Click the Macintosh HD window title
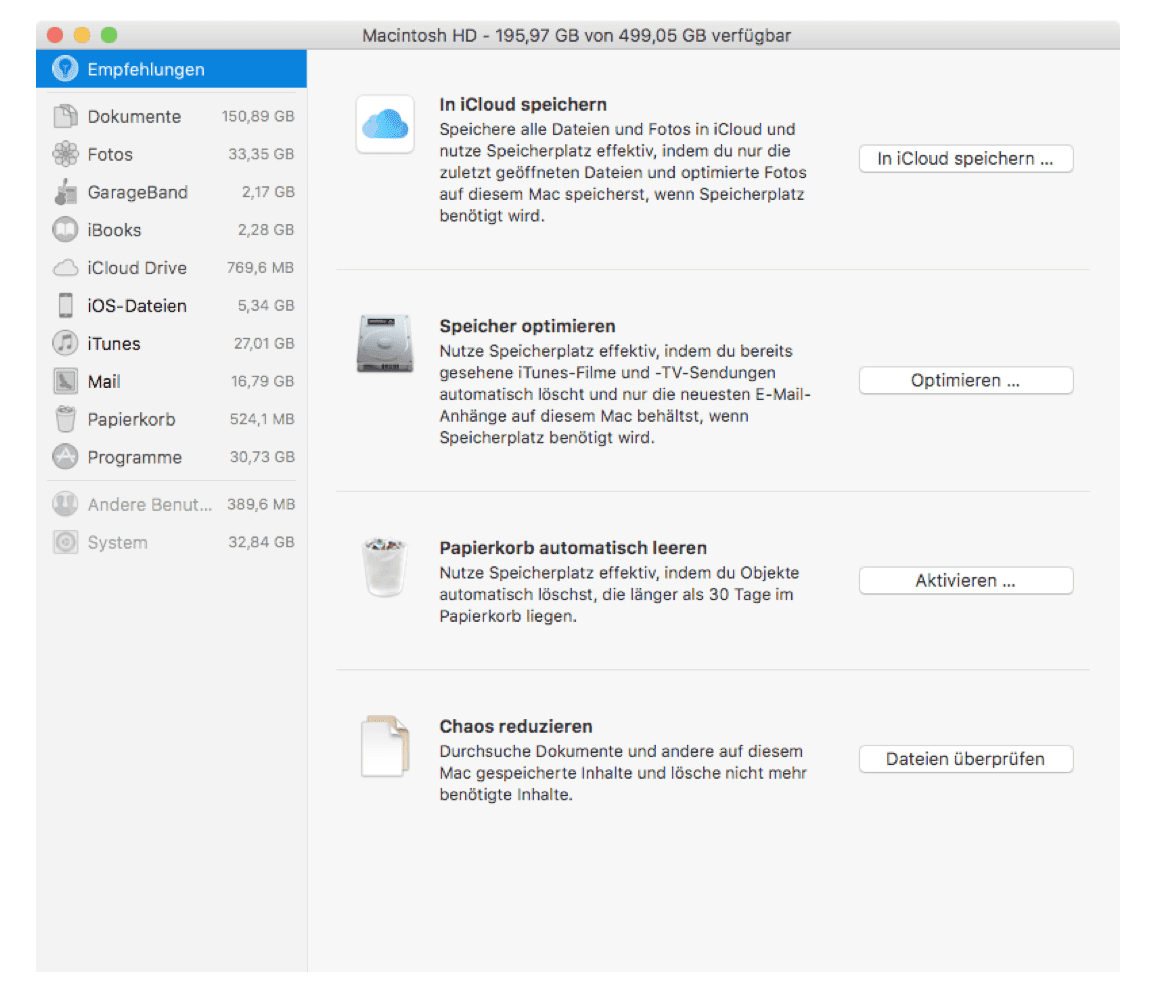The image size is (1160, 990). coord(576,36)
